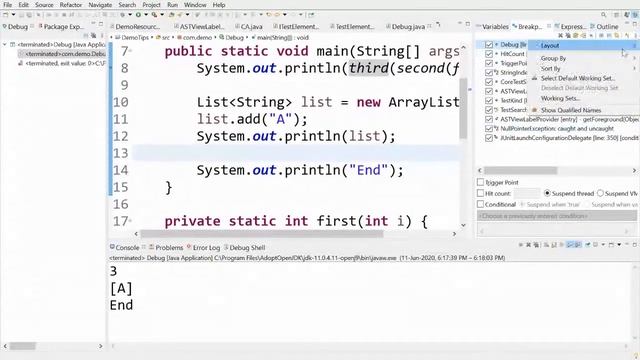The width and height of the screenshot is (640, 360).
Task: Click Collapse All icon in Debug view
Action: [x=85, y=36]
